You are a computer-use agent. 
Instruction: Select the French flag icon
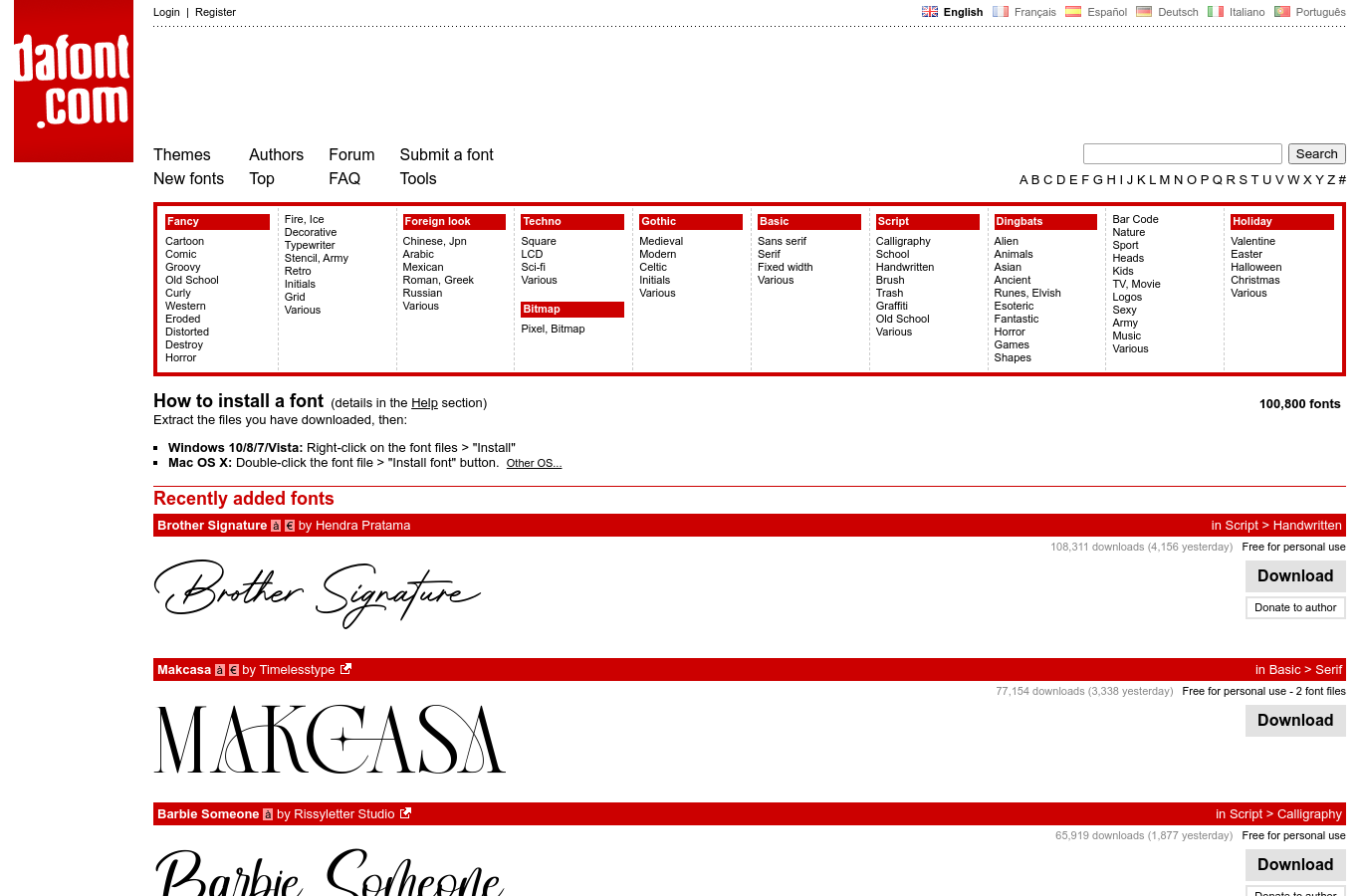[1001, 12]
